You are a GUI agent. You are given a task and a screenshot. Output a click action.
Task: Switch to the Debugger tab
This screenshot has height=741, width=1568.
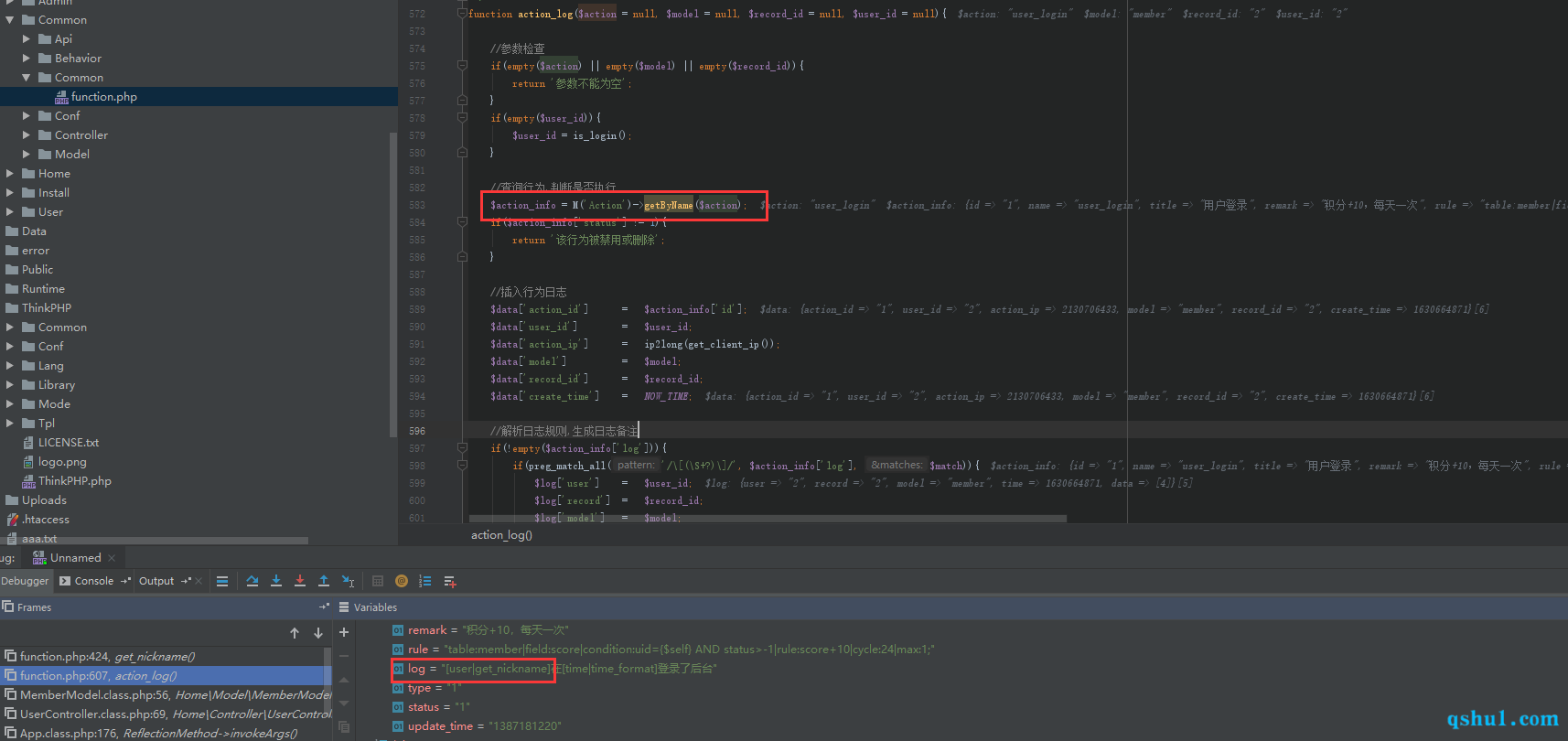(x=25, y=581)
